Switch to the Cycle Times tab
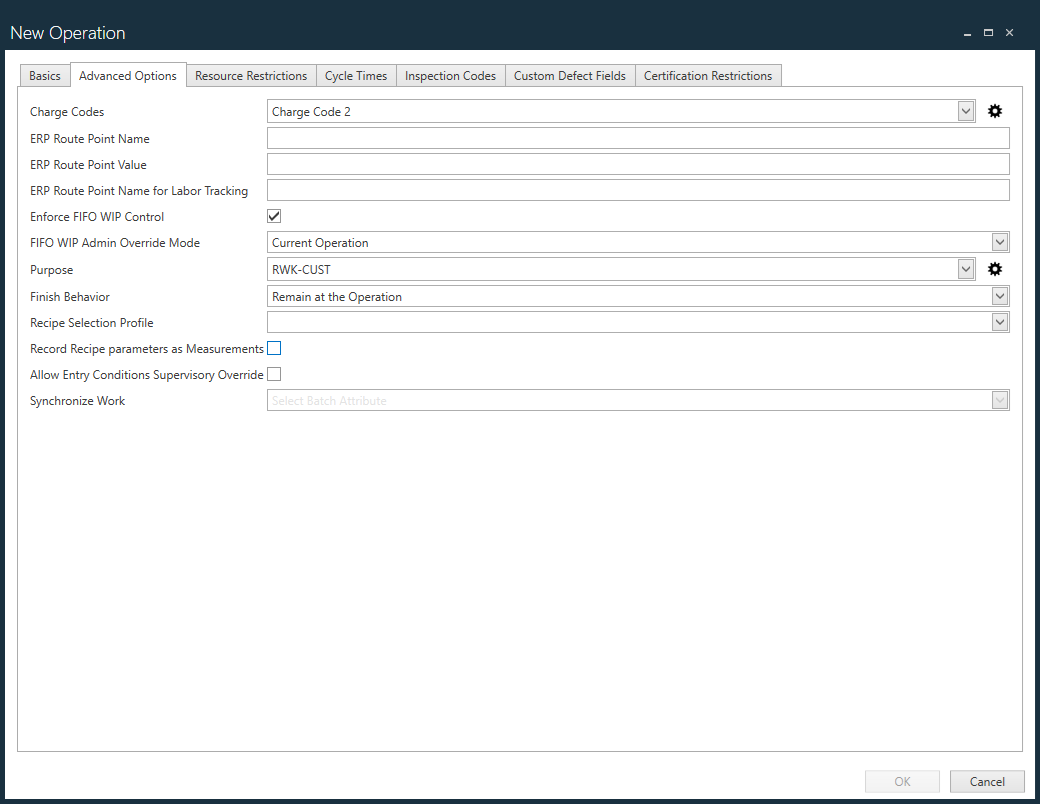Image resolution: width=1040 pixels, height=804 pixels. (x=356, y=75)
